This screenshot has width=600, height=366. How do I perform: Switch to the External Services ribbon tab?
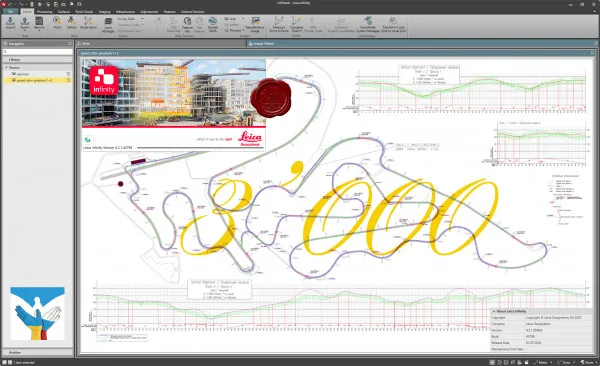coord(193,11)
